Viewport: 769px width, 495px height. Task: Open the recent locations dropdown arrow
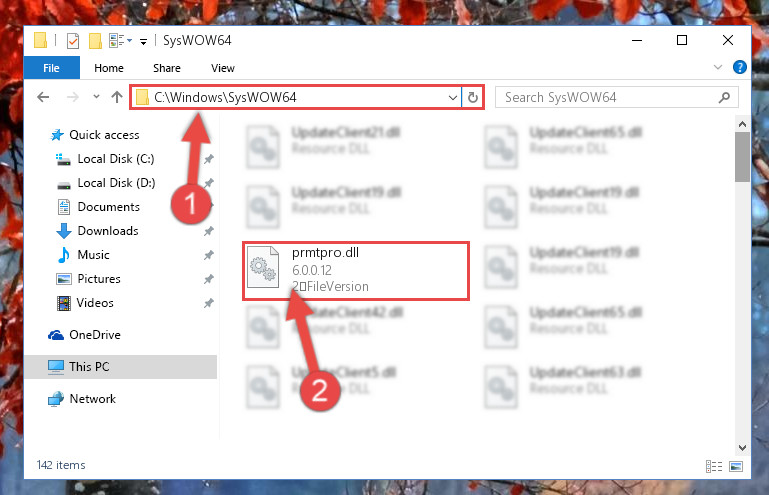[96, 97]
